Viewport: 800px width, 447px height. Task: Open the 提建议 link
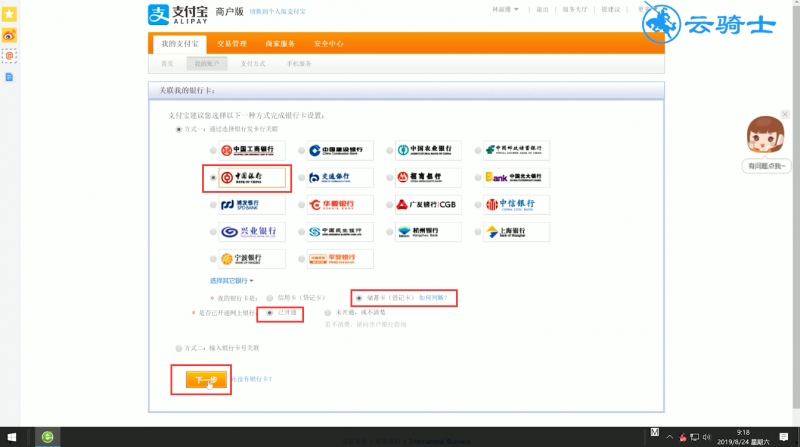click(x=611, y=10)
